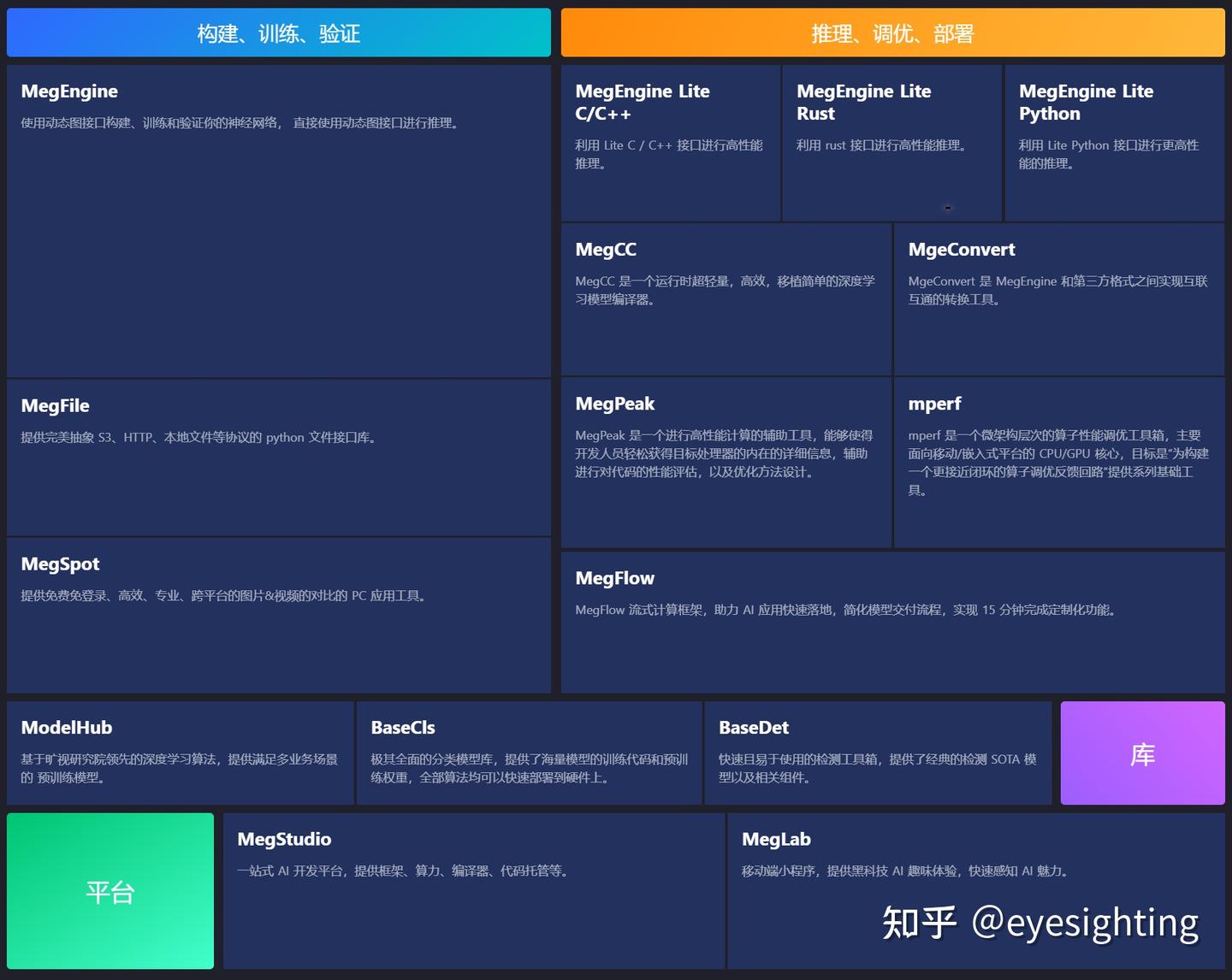Open the MegFlow streaming framework card
The height and width of the screenshot is (980, 1232).
coord(894,620)
